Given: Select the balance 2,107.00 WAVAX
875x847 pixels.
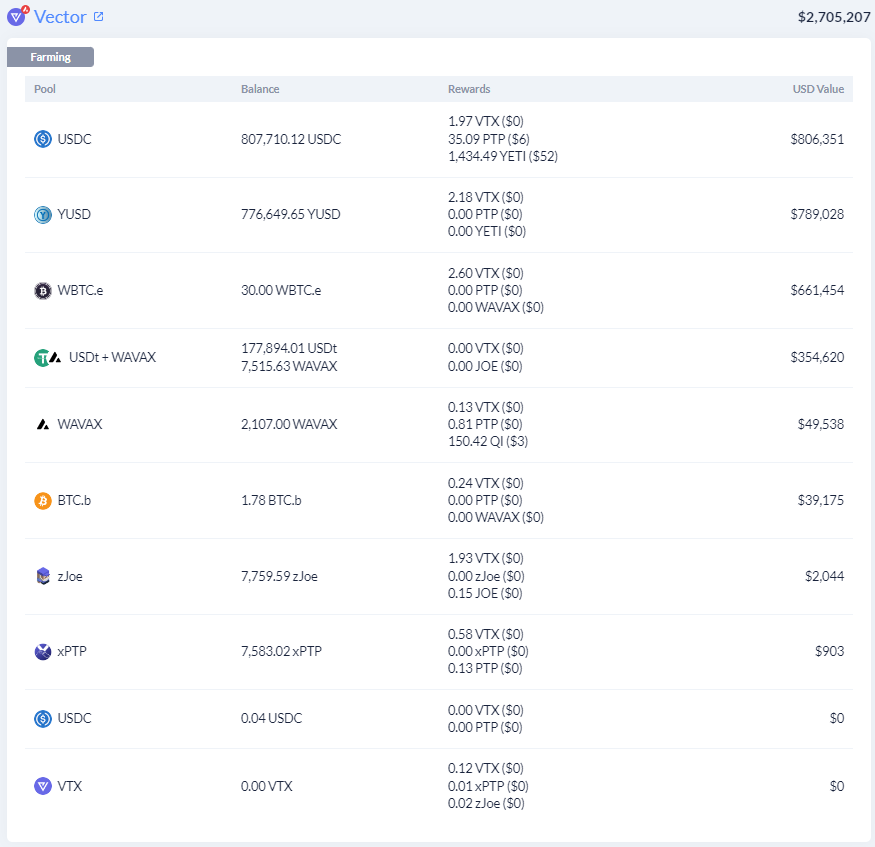Looking at the screenshot, I should pyautogui.click(x=289, y=424).
